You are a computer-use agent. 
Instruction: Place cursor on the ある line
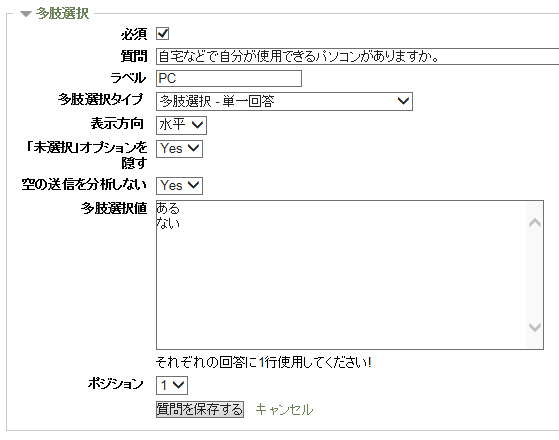(168, 208)
